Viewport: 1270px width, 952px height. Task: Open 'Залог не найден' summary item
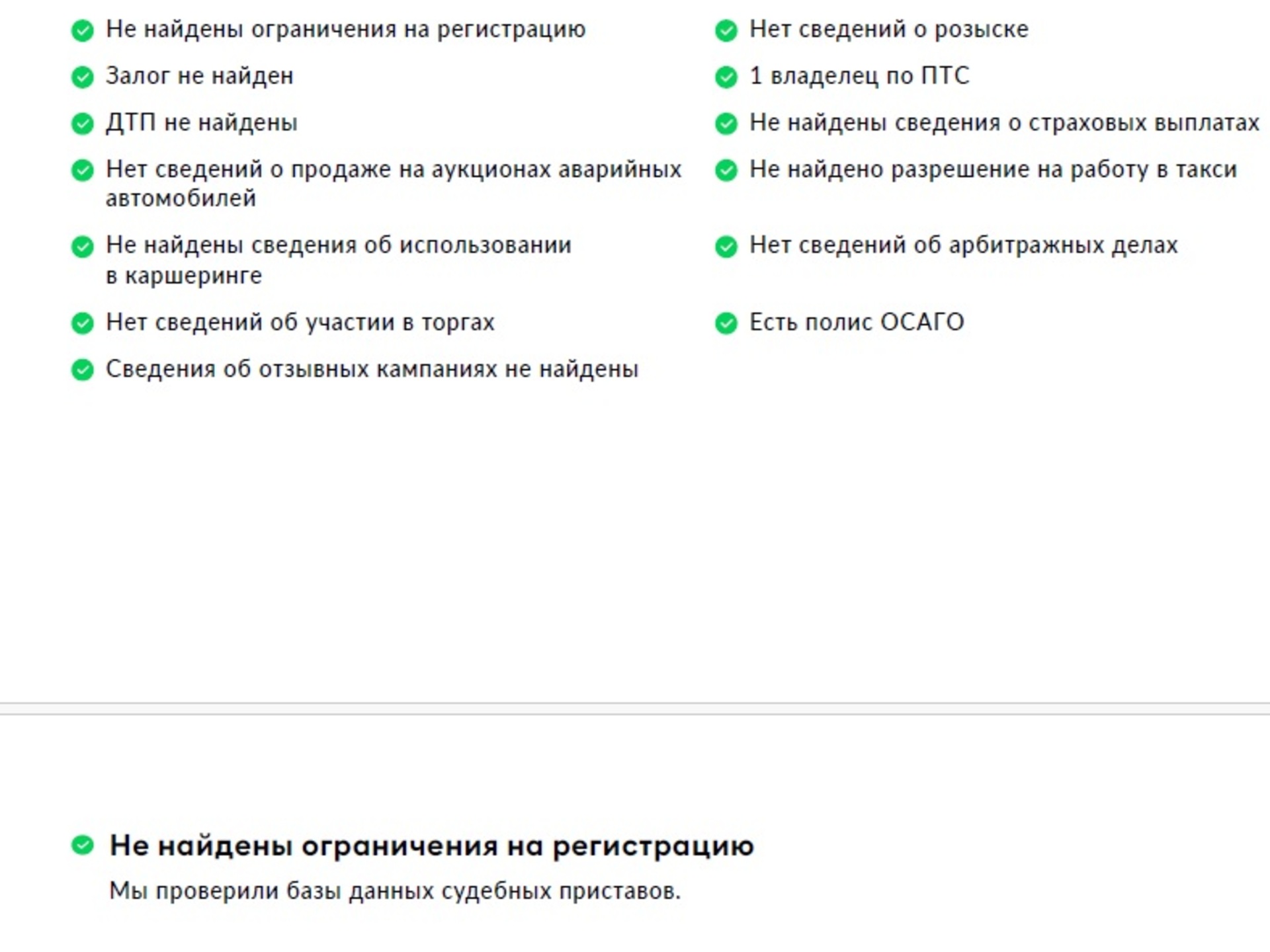(199, 77)
